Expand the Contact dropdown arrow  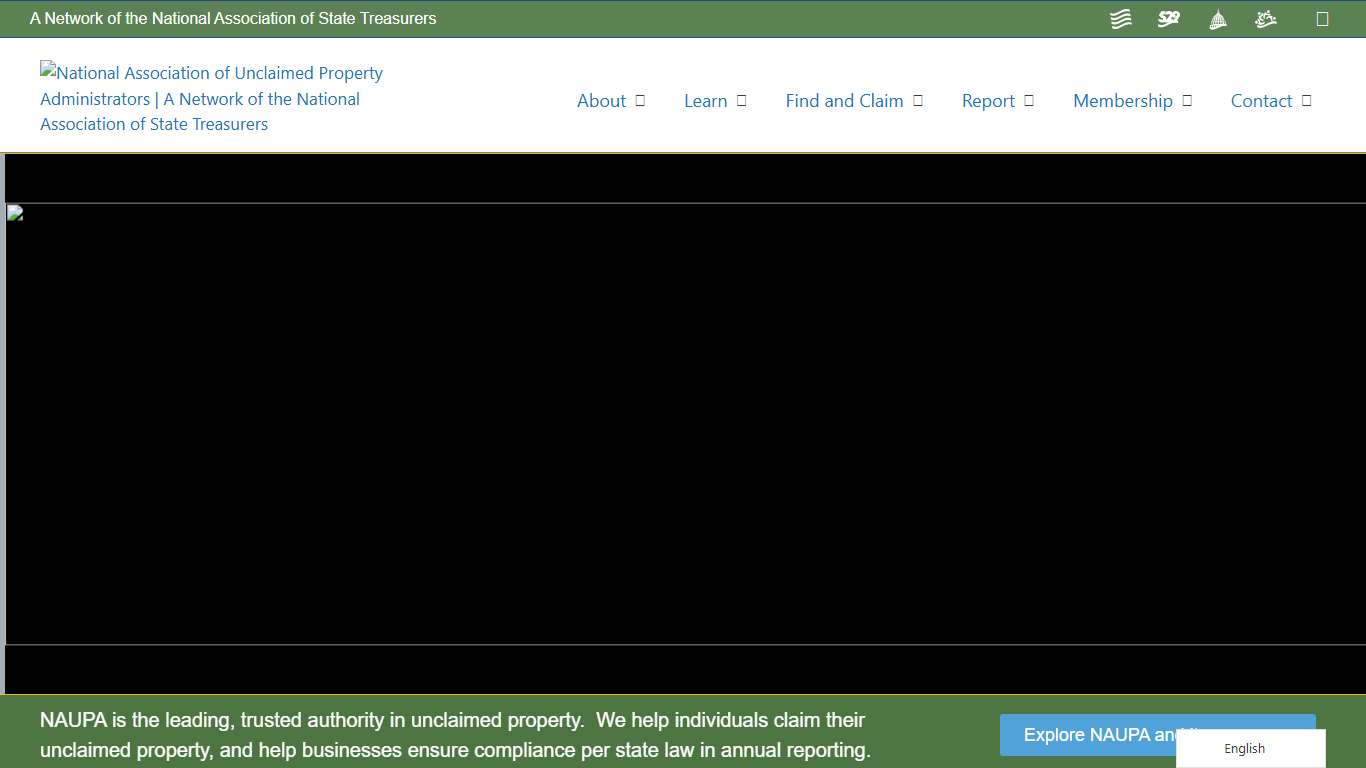click(1305, 100)
